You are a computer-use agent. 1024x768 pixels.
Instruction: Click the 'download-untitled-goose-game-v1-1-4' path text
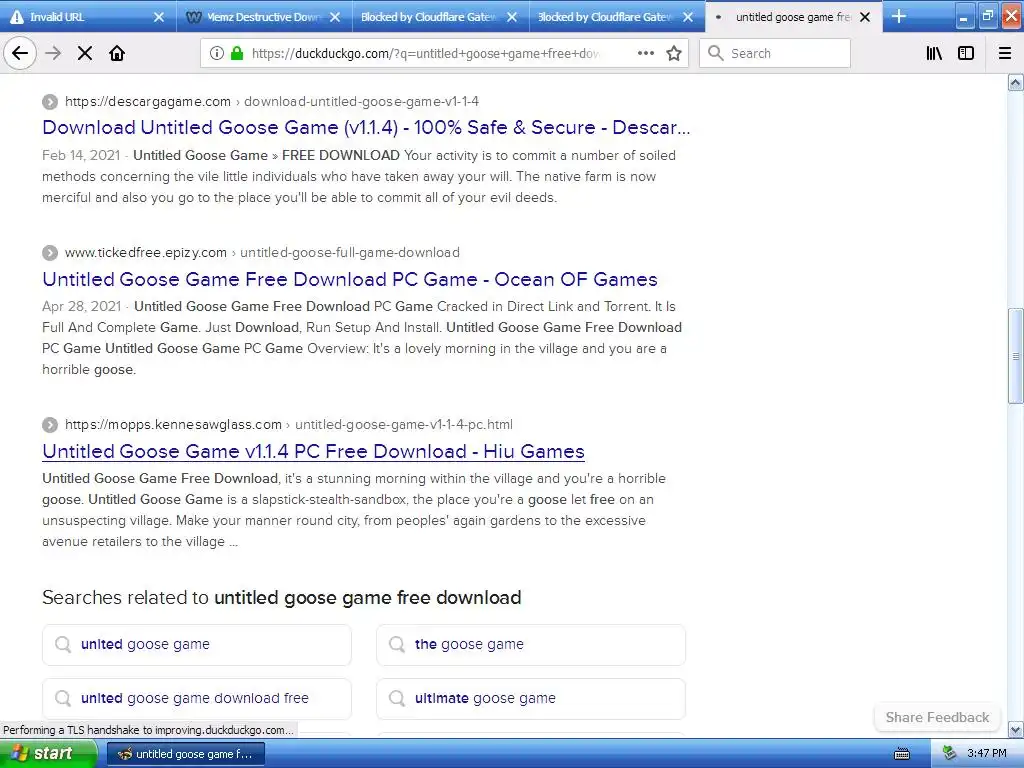click(x=361, y=102)
